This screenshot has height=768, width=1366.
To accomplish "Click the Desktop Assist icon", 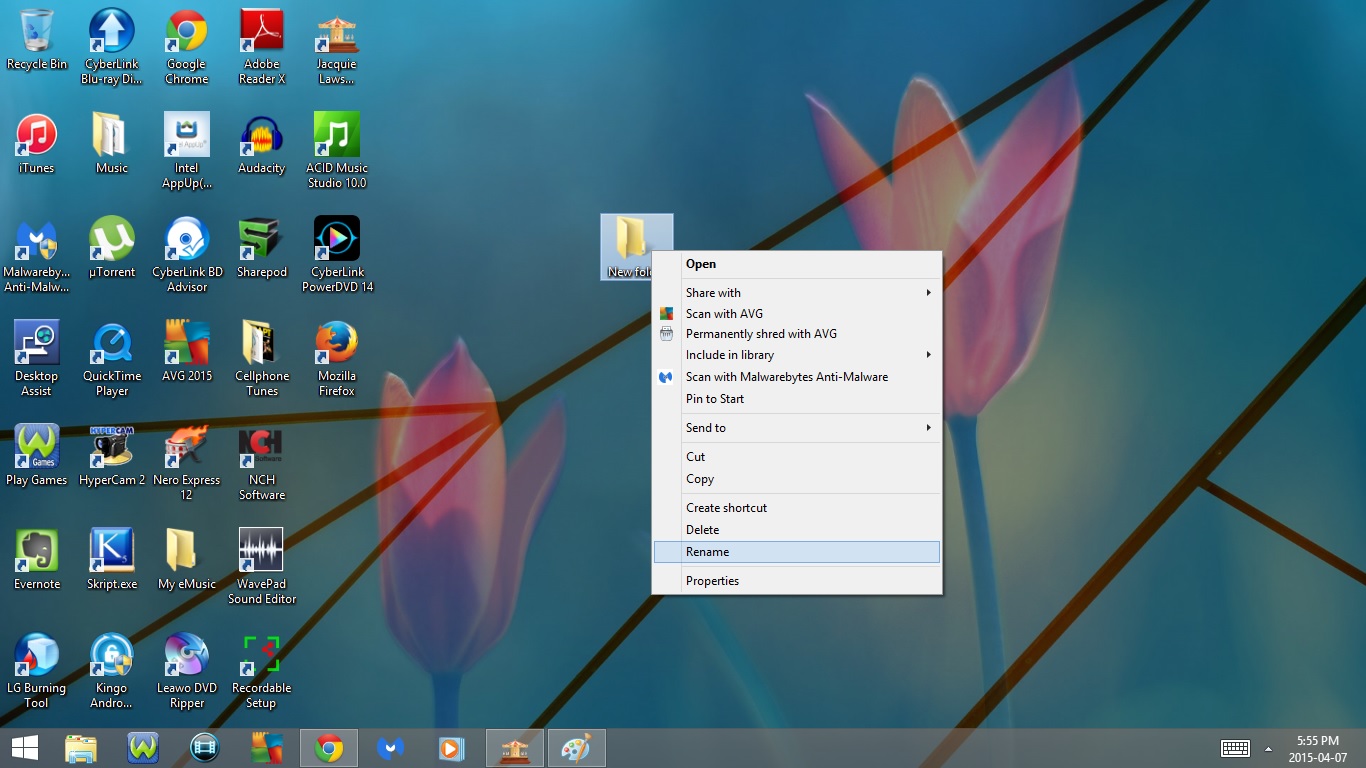I will 37,359.
